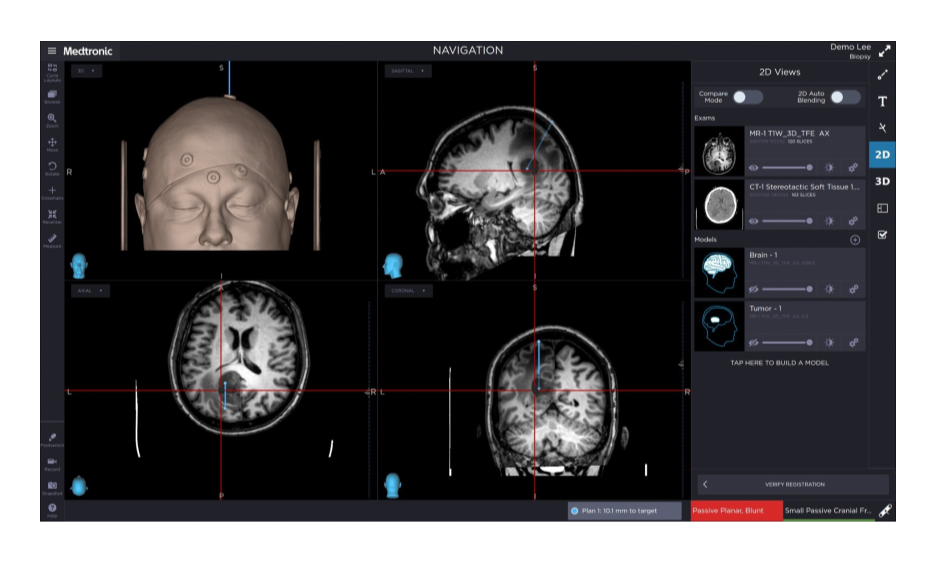This screenshot has height=574, width=940.
Task: Choose the Measure tool
Action: point(52,241)
